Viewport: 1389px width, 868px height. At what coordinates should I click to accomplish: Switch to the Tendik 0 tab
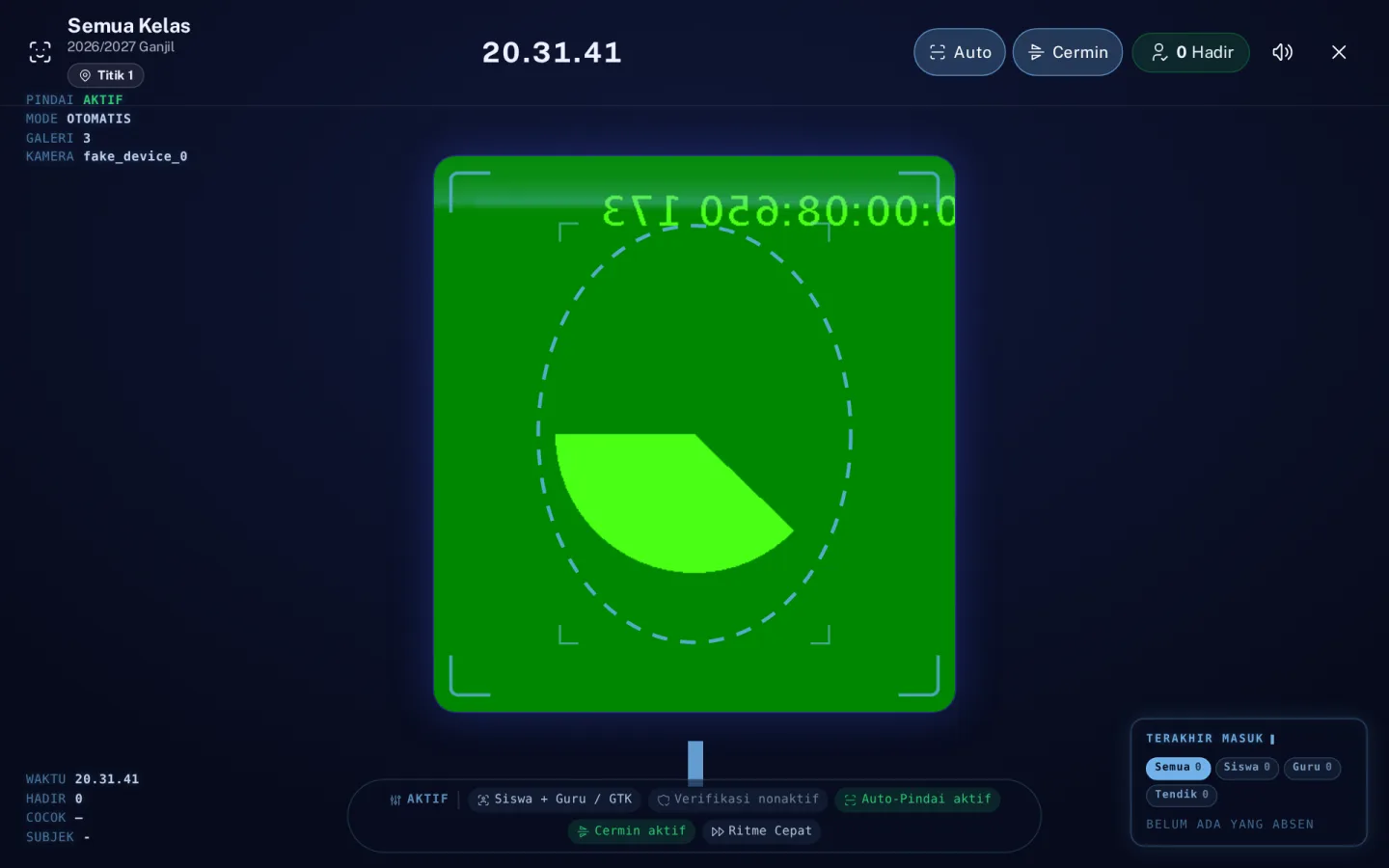(1182, 795)
